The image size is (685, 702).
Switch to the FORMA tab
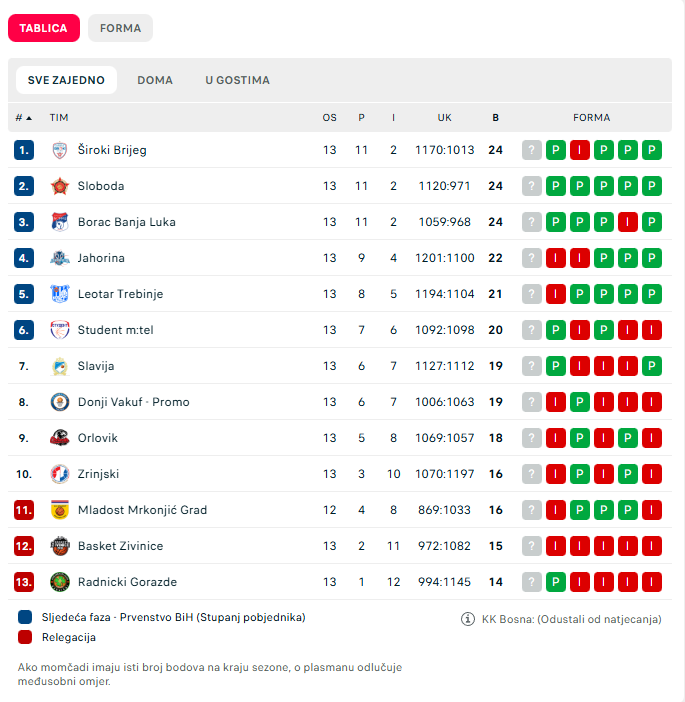click(120, 28)
